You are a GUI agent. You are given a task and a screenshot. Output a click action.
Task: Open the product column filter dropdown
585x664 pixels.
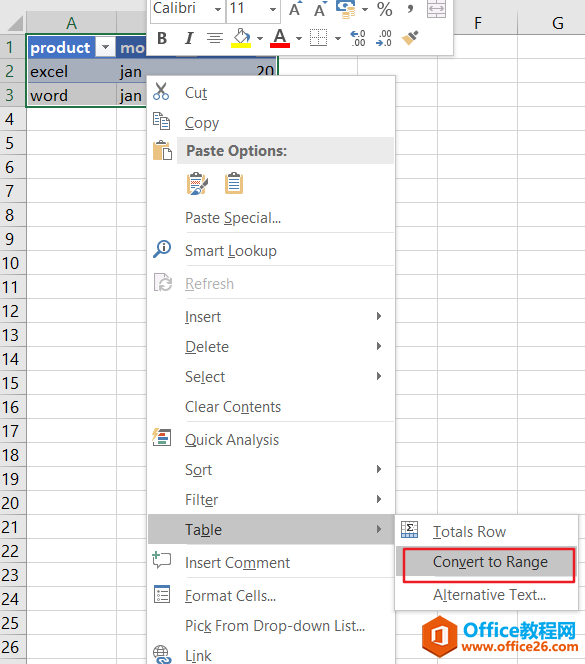click(x=105, y=47)
